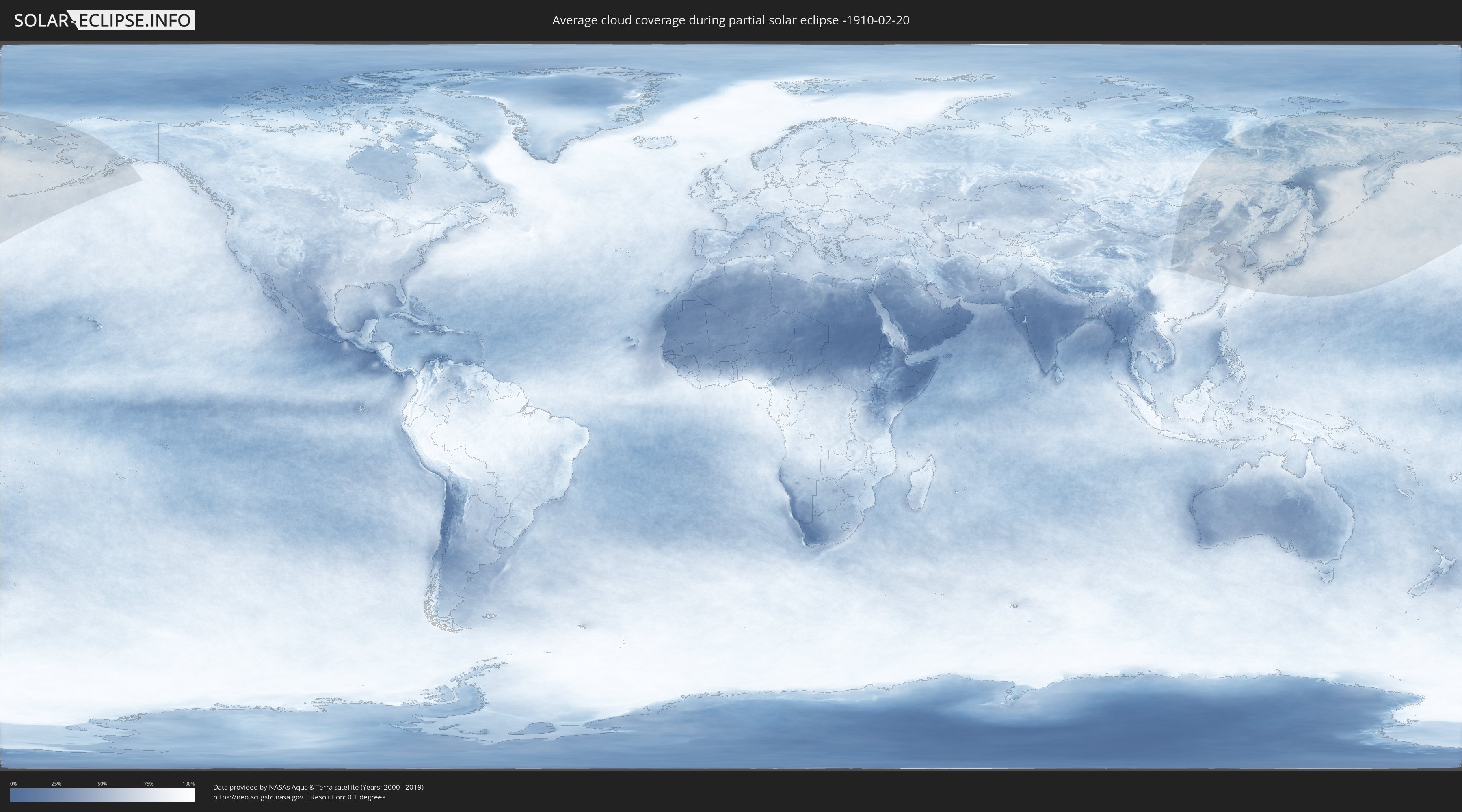Image resolution: width=1462 pixels, height=812 pixels.
Task: Click the 50% legend label
Action: (x=102, y=784)
